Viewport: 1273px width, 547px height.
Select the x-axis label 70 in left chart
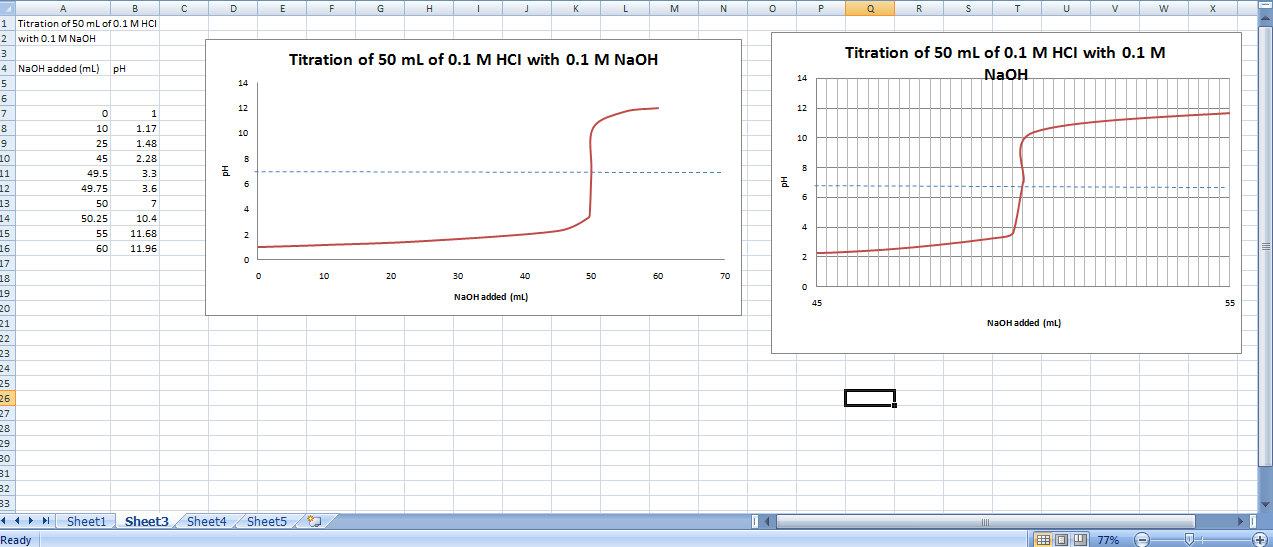(x=725, y=275)
